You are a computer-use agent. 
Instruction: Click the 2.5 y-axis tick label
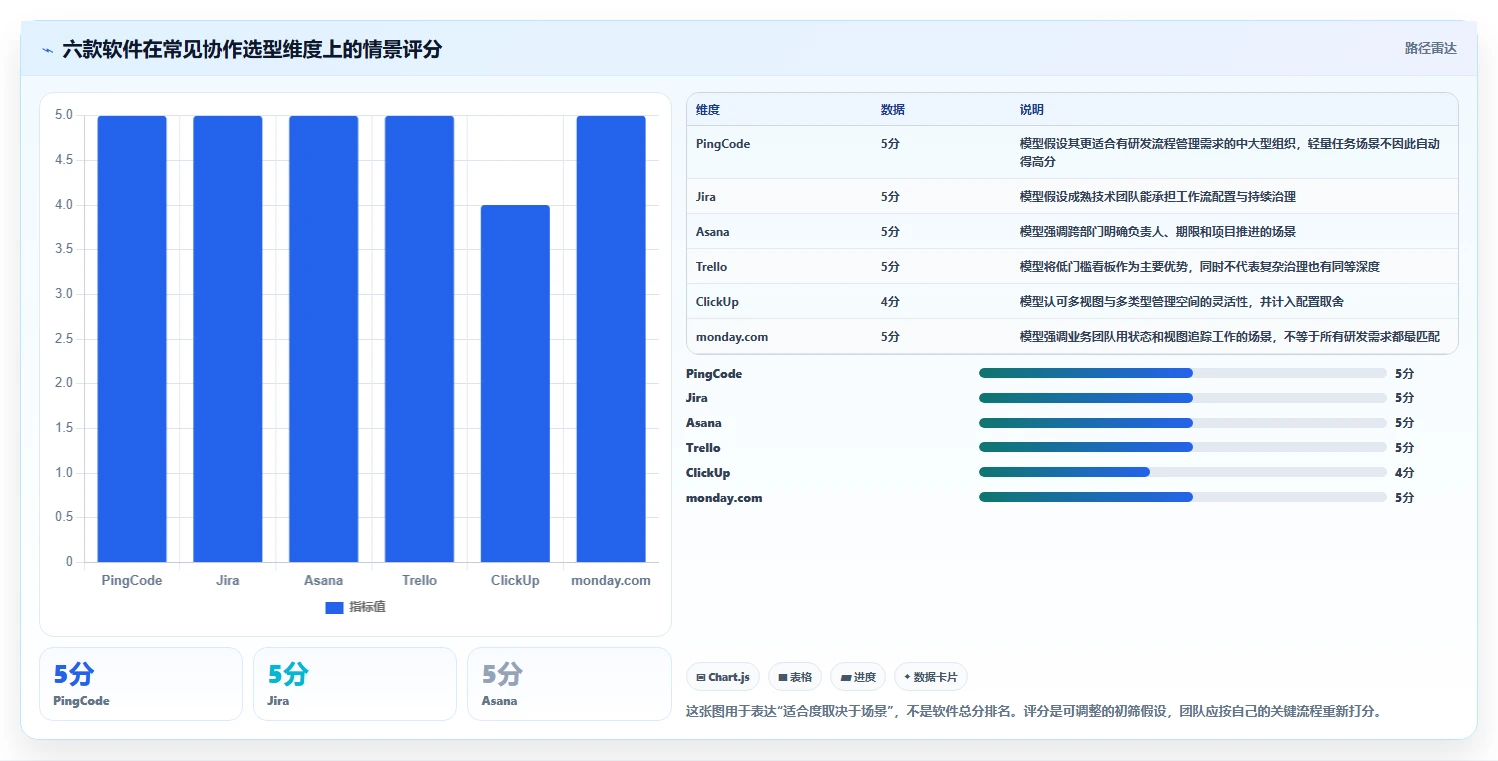64,339
